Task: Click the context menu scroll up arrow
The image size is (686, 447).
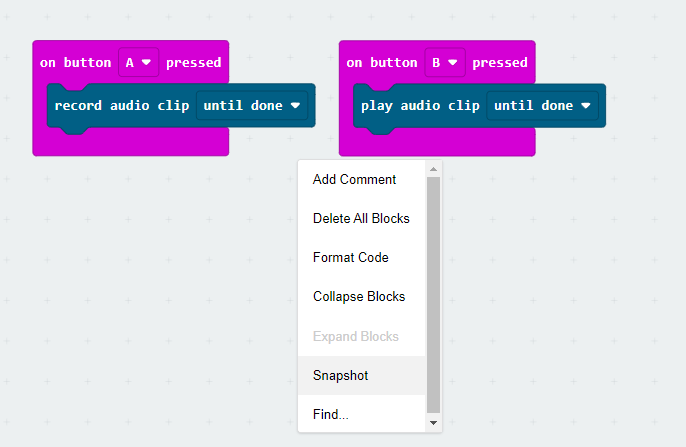Action: coord(433,169)
